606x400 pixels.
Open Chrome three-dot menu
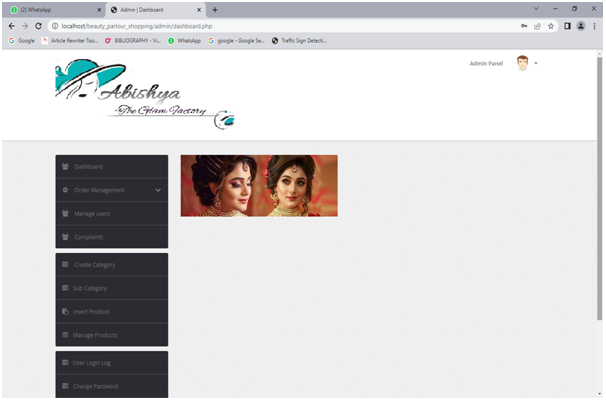(x=594, y=26)
